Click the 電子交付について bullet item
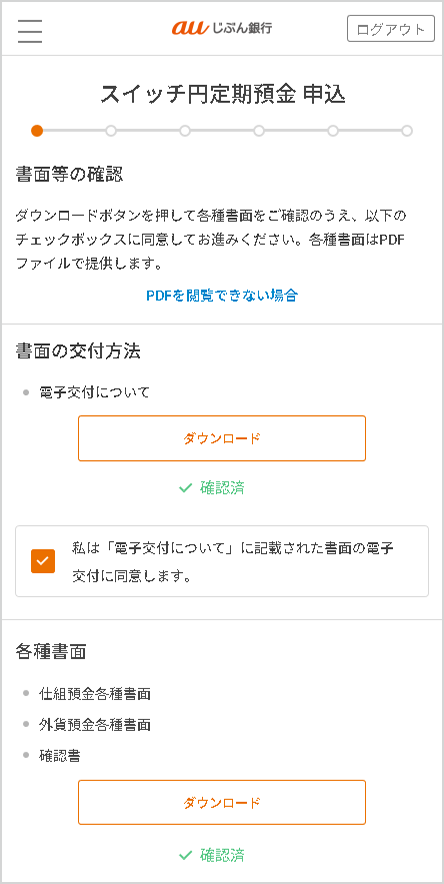This screenshot has width=444, height=884. tap(95, 392)
